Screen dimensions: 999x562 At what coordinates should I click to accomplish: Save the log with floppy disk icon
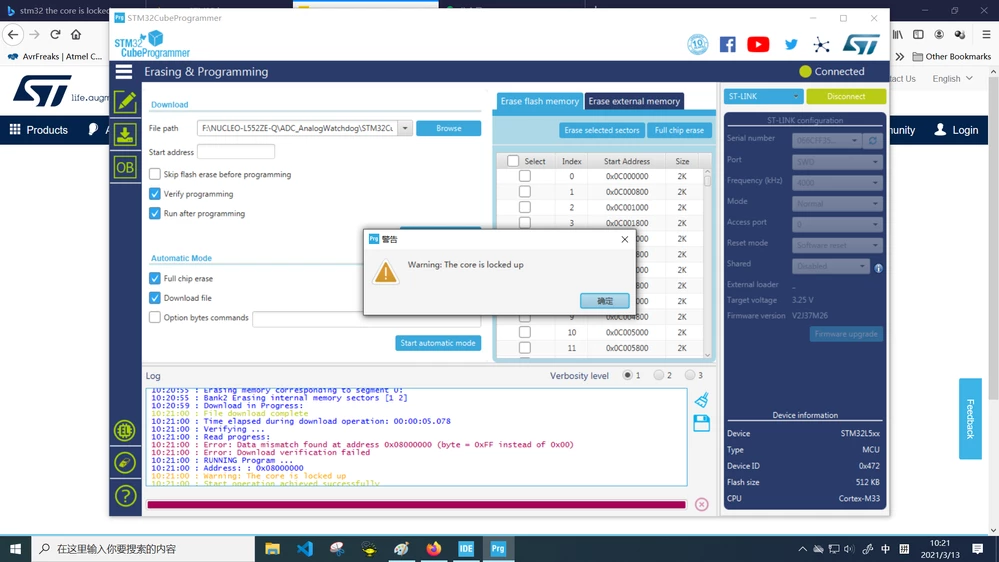pyautogui.click(x=701, y=423)
